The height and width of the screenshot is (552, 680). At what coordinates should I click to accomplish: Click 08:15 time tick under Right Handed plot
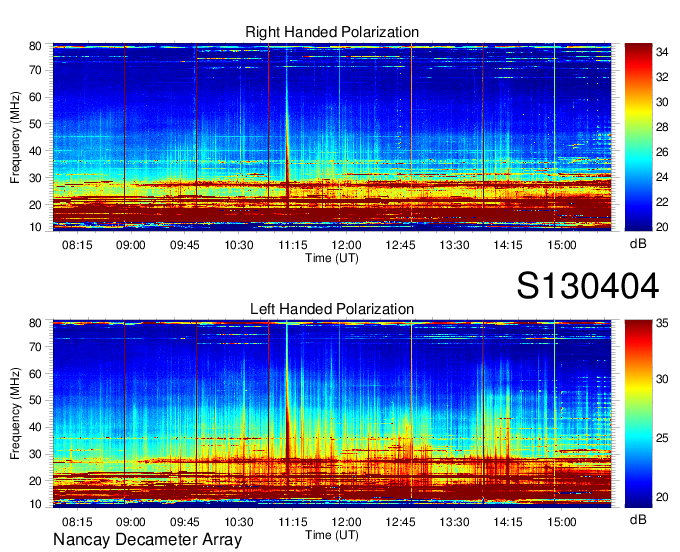[x=77, y=245]
